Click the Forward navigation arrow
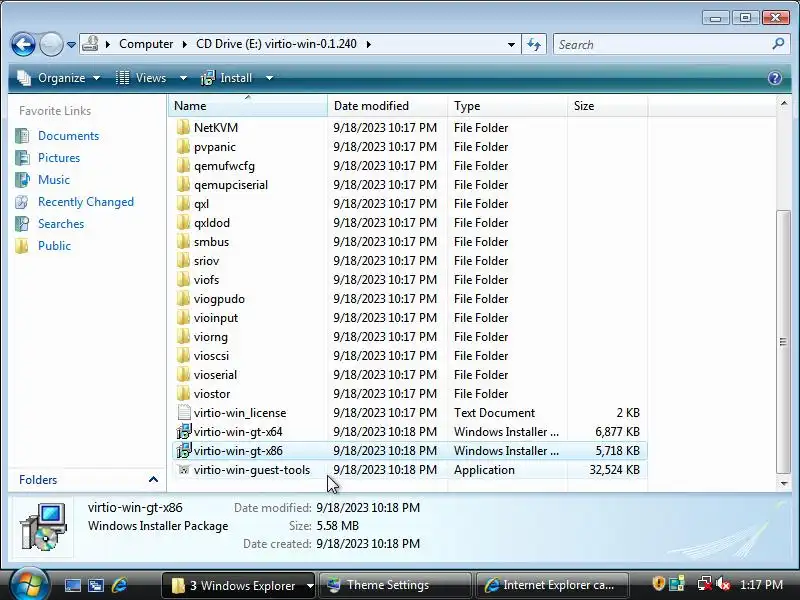 (51, 44)
